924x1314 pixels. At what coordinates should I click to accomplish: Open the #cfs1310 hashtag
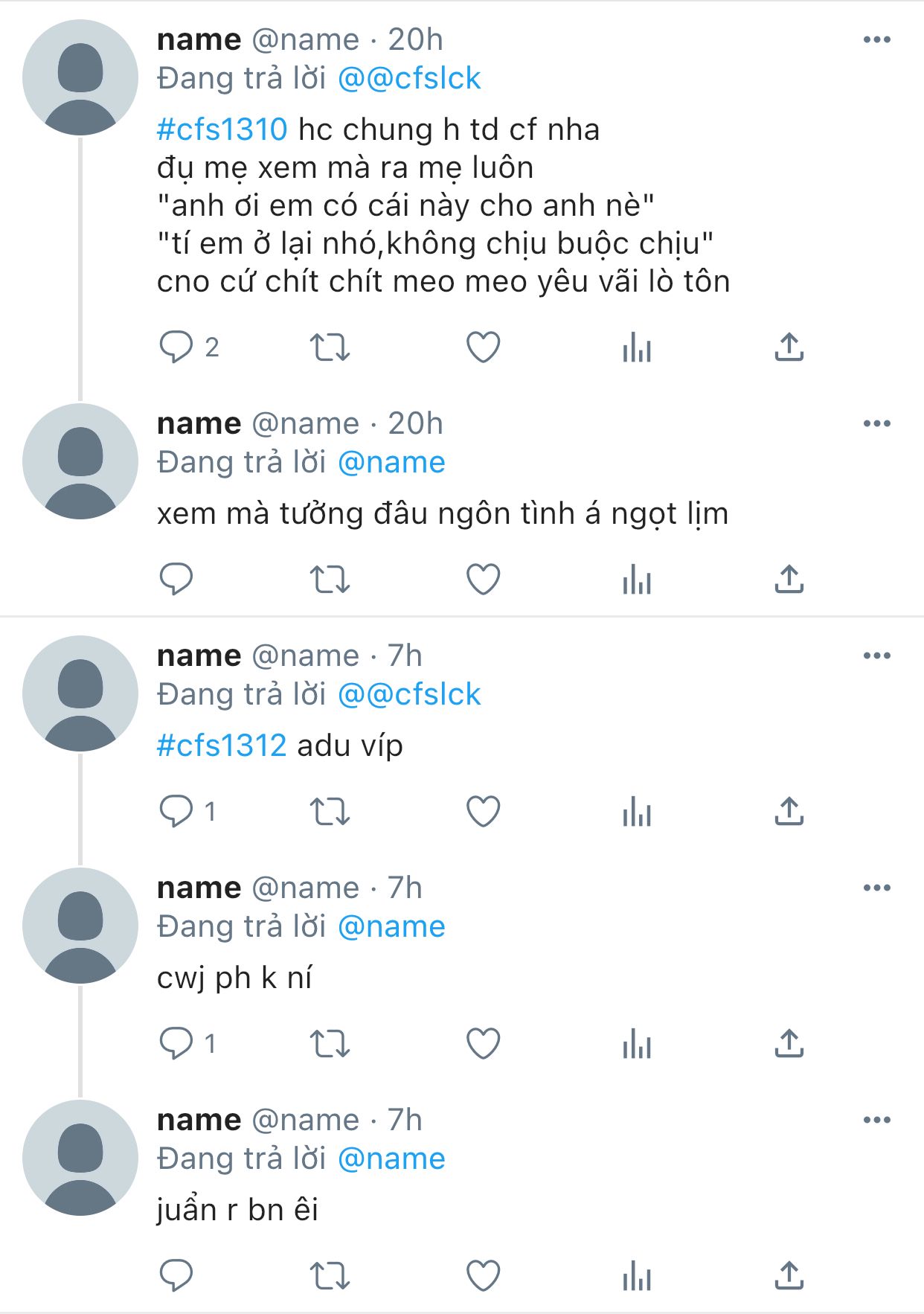coord(222,129)
